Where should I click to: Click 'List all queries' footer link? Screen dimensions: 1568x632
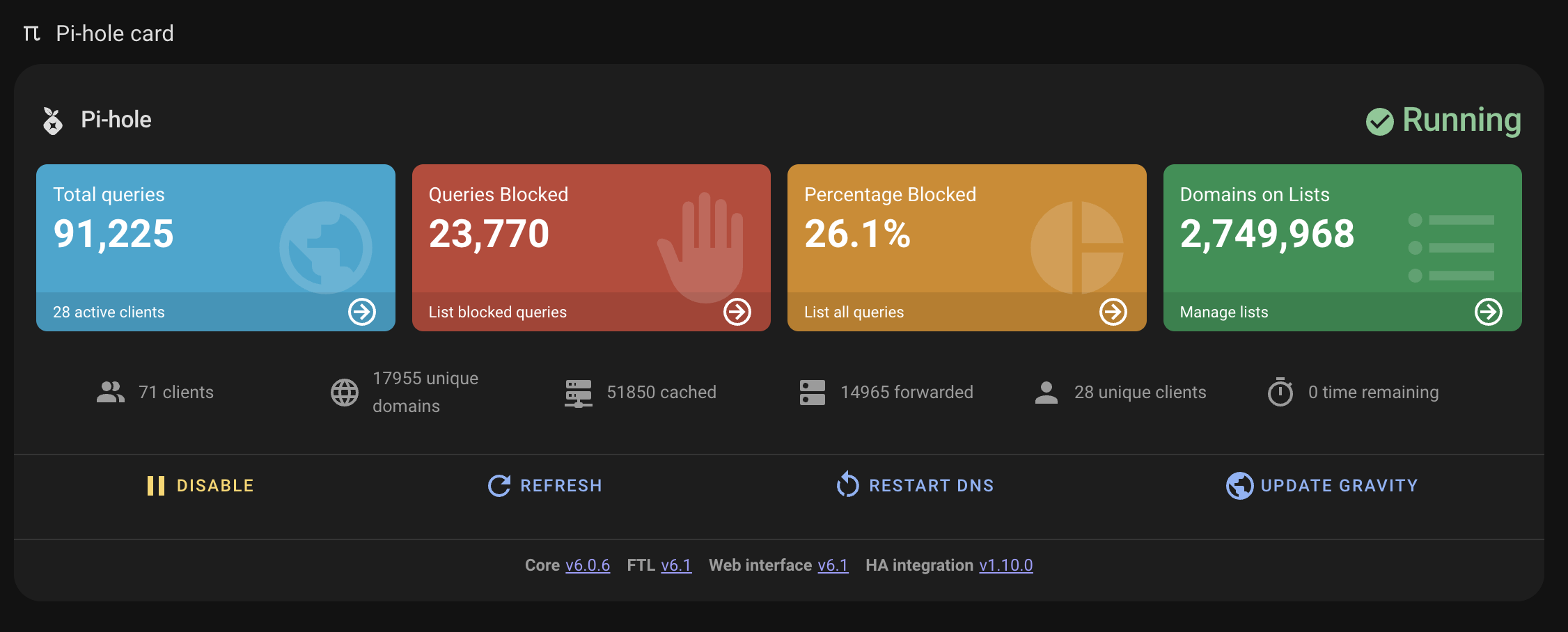coord(854,313)
